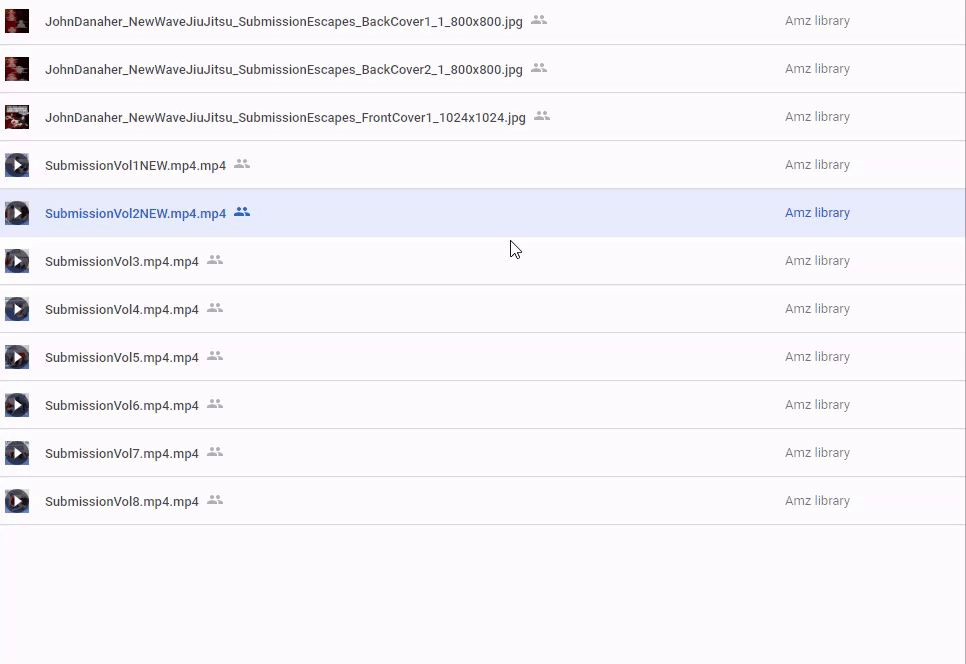Click the video play icon for SubmissionVol1NEW.mp4.mp4
The height and width of the screenshot is (664, 966).
[17, 165]
